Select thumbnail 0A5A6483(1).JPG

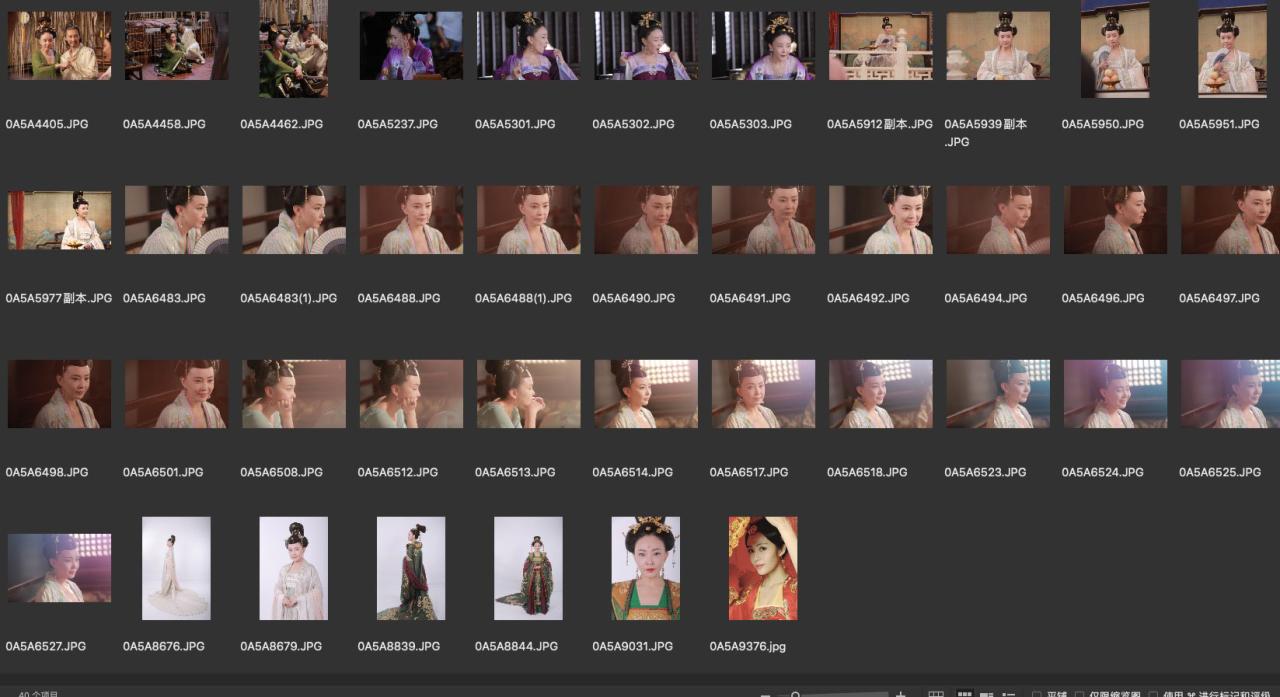pyautogui.click(x=294, y=219)
